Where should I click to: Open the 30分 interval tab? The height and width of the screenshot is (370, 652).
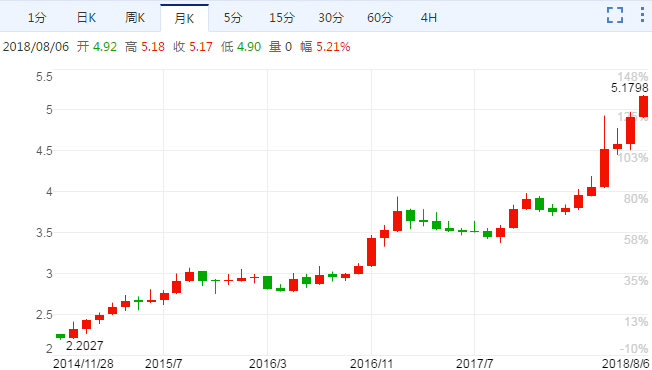tap(331, 17)
